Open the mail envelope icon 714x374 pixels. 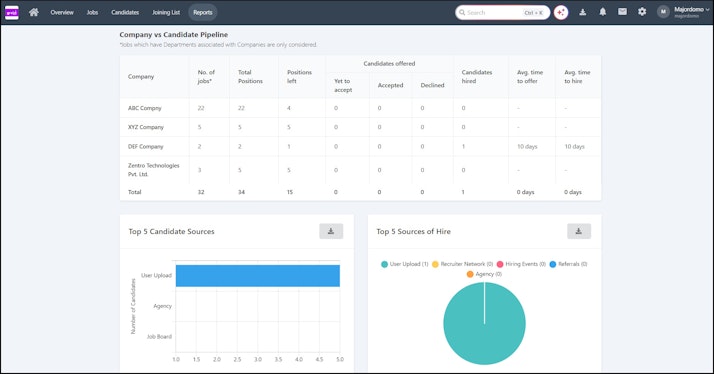(x=622, y=12)
